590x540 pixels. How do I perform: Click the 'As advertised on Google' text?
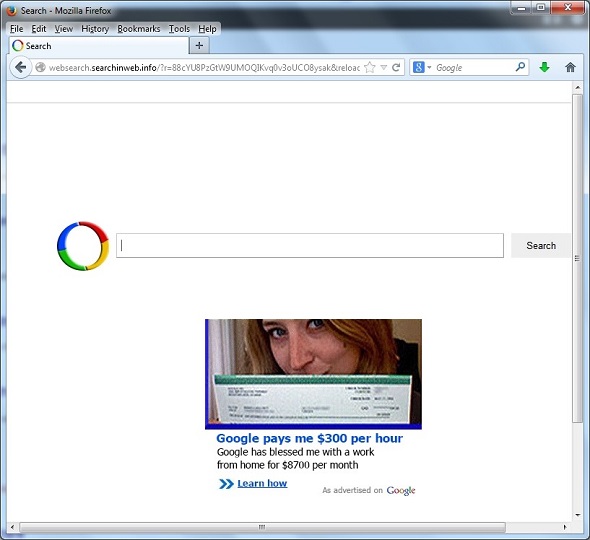tap(369, 490)
